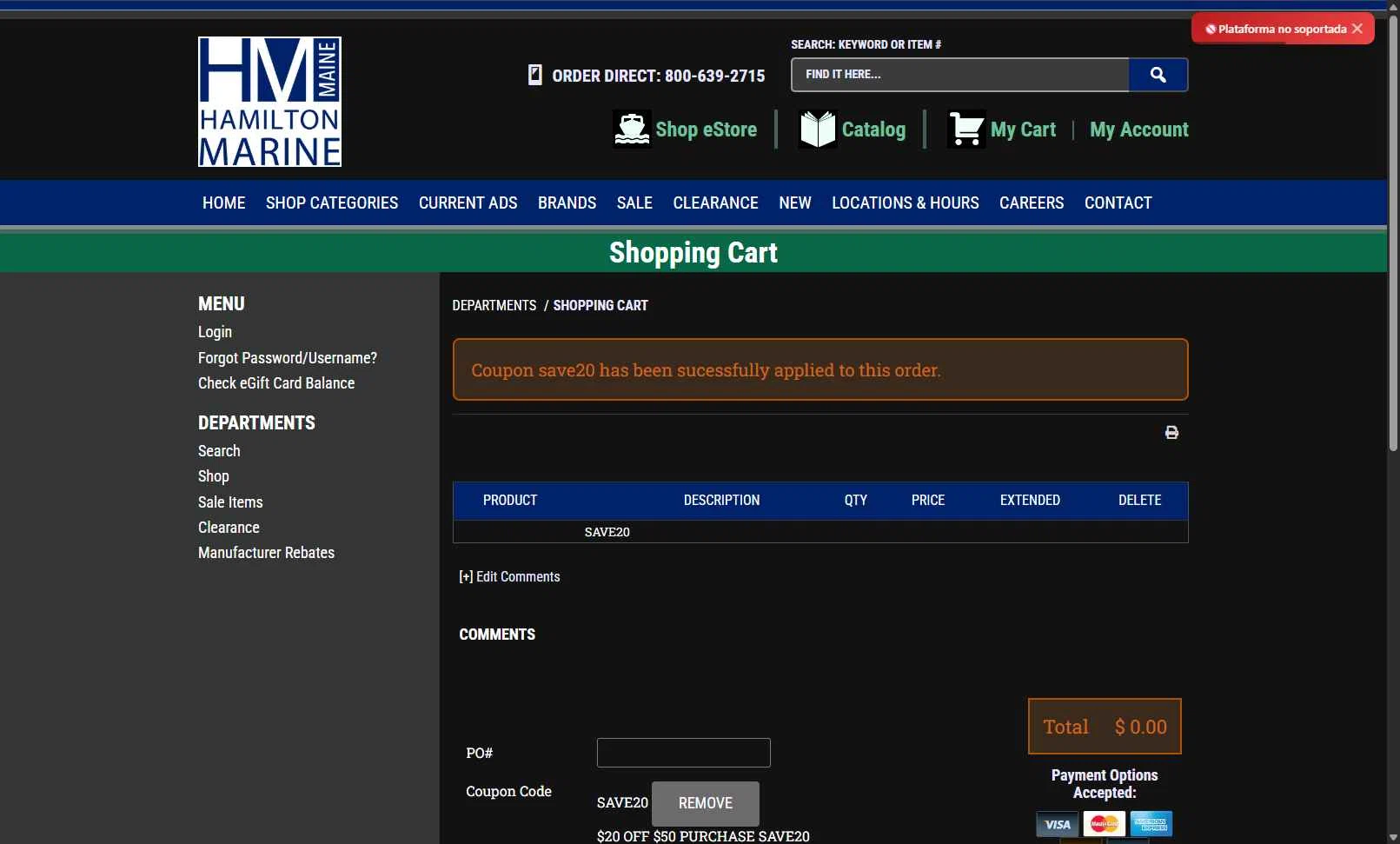Click the open book Catalog icon
Image resolution: width=1400 pixels, height=844 pixels.
818,130
